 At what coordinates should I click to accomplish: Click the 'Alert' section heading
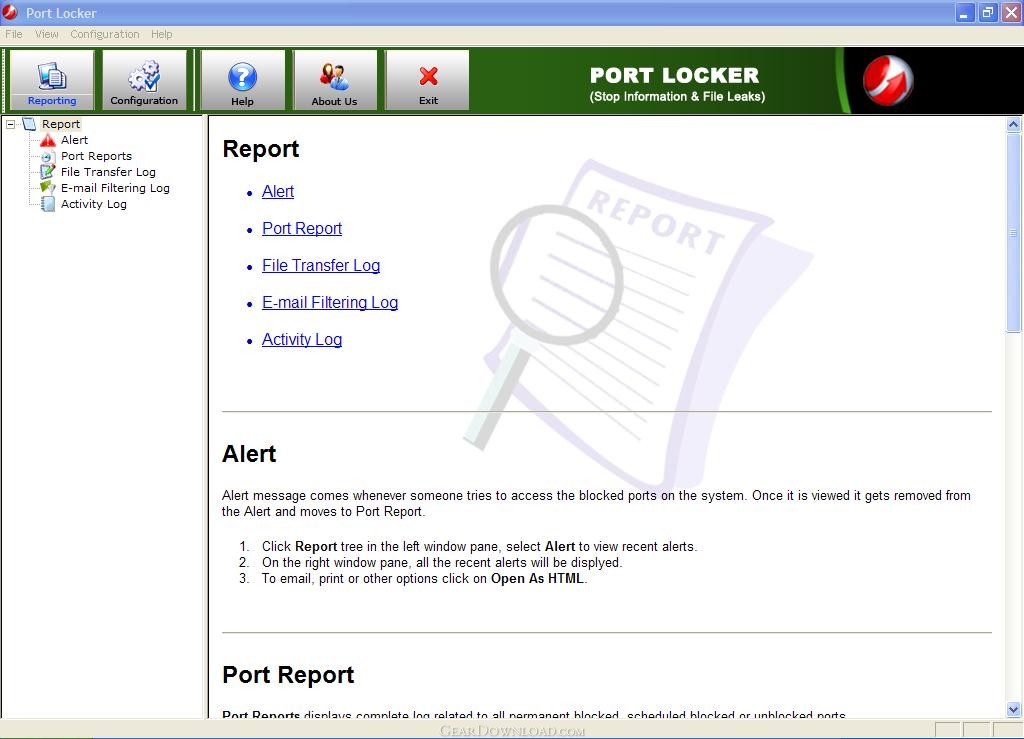(249, 454)
